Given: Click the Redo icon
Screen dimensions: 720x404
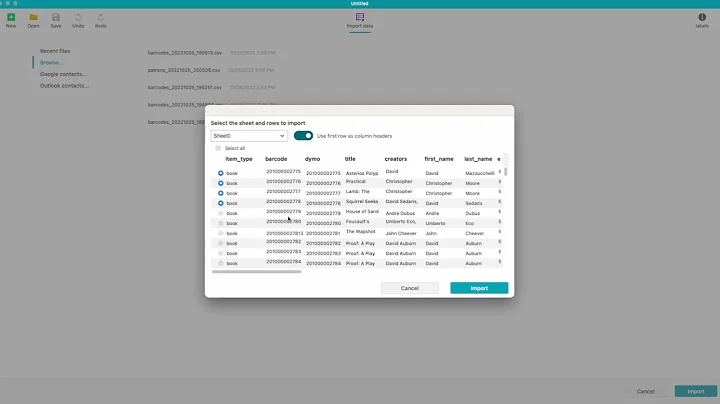Looking at the screenshot, I should click(101, 17).
